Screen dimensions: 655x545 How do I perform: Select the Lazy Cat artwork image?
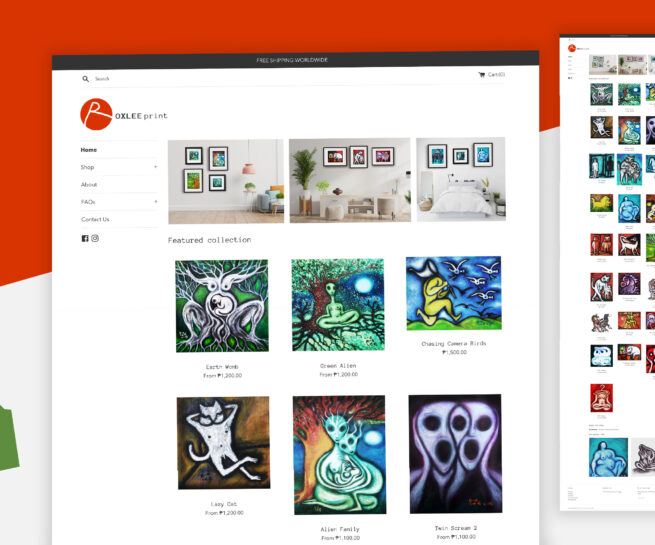click(x=223, y=443)
